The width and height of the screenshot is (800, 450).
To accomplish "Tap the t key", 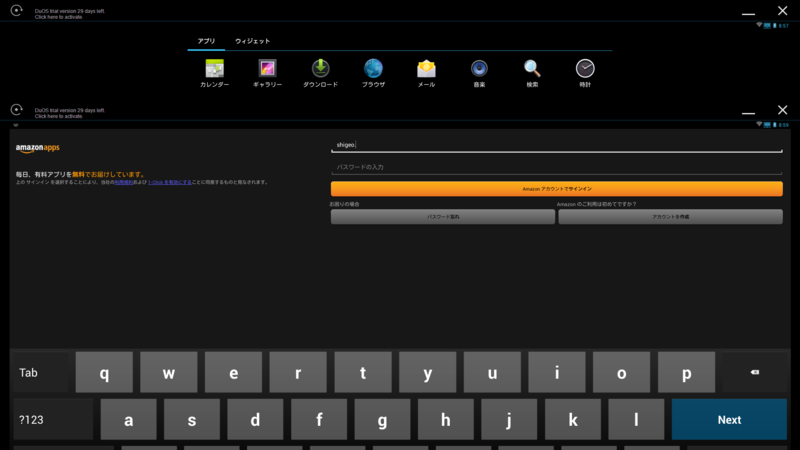I will click(x=363, y=372).
